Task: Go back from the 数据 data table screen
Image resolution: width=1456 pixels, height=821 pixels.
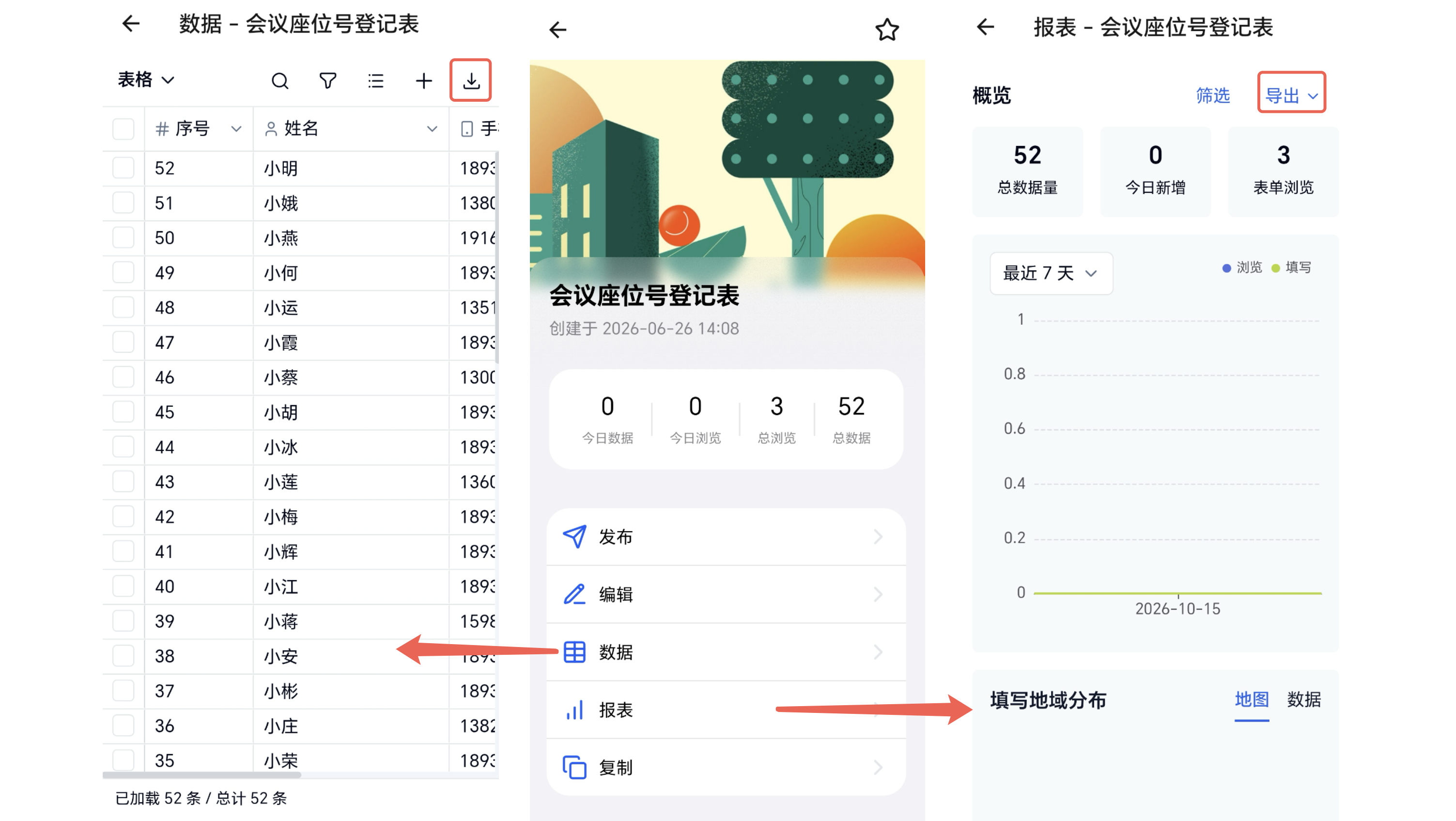Action: point(131,24)
